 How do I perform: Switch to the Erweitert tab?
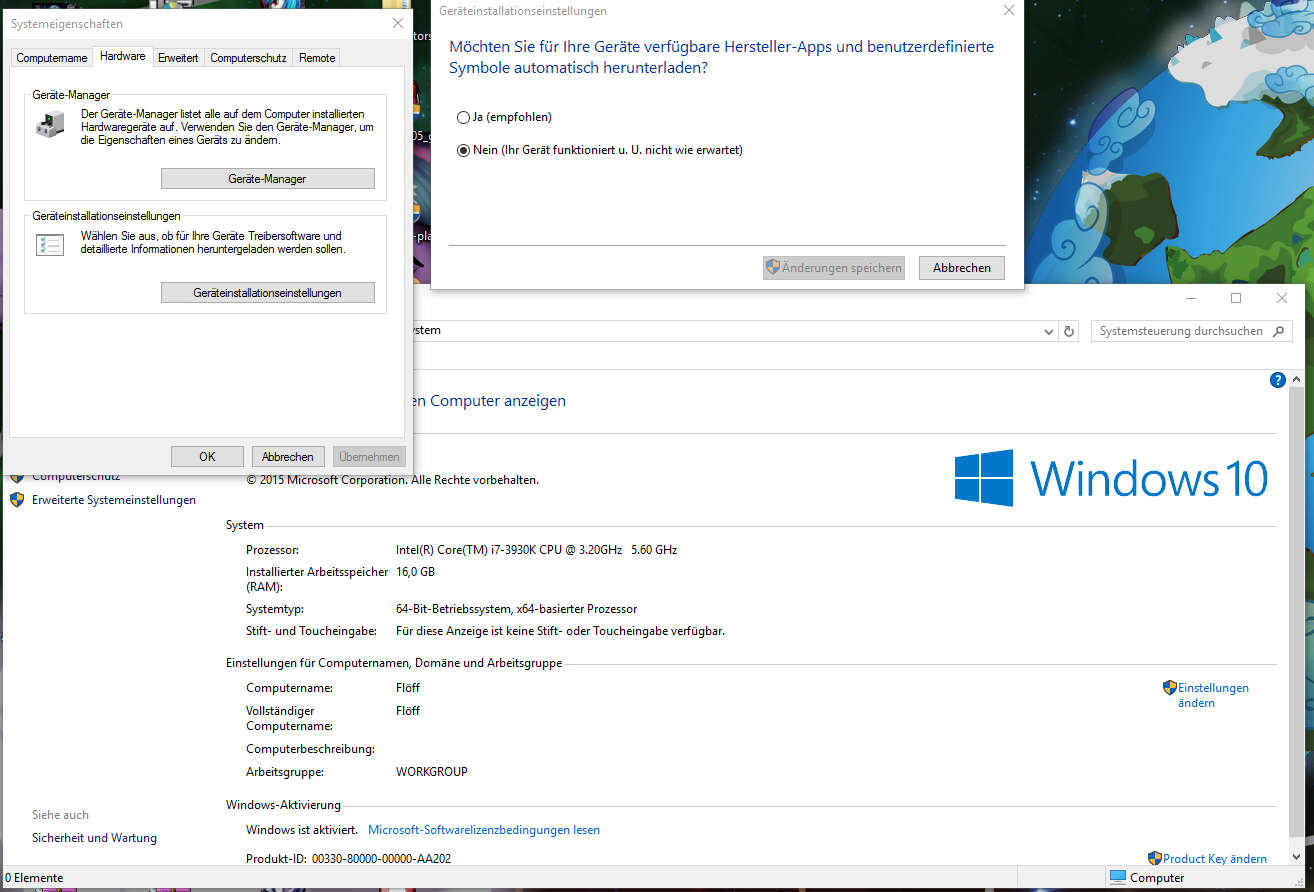[x=178, y=58]
